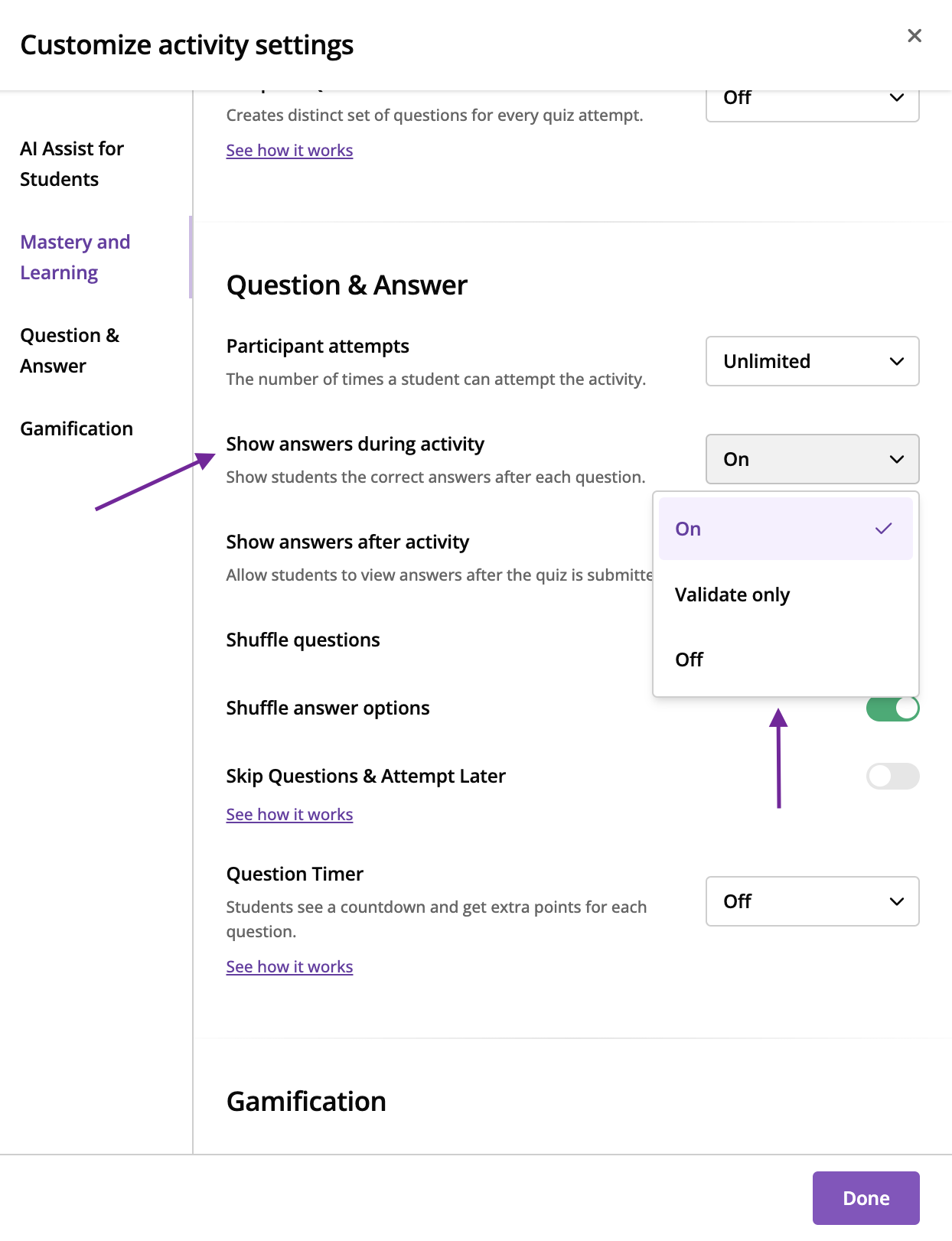Viewport: 952px width, 1241px height.
Task: Enable Skip Questions & Attempt Later toggle
Action: (892, 776)
